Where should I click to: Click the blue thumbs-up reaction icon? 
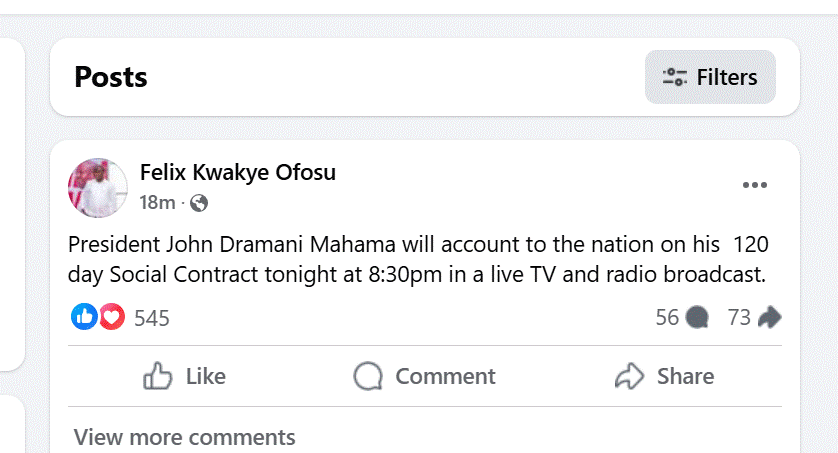pos(85,318)
